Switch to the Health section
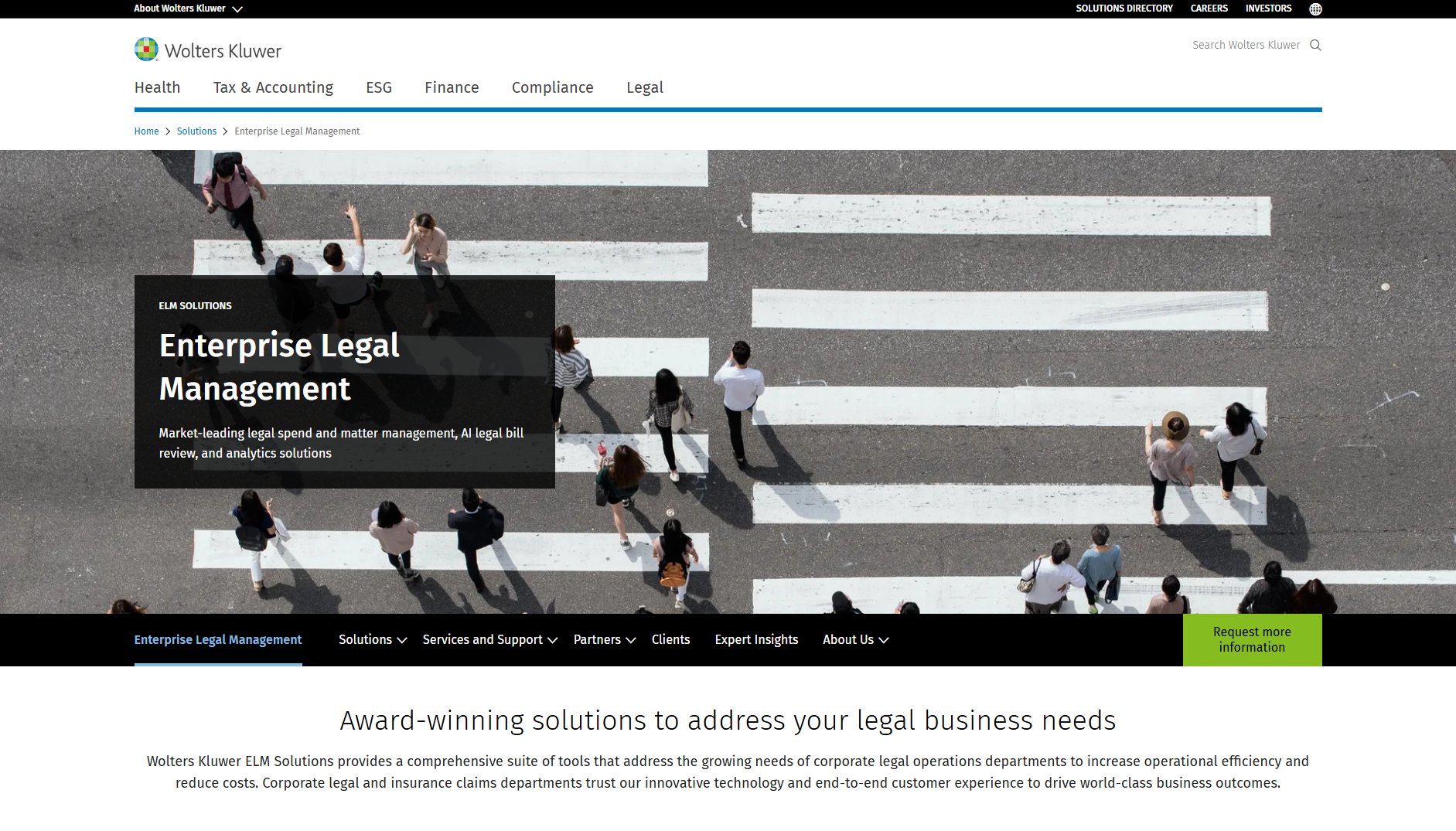Image resolution: width=1456 pixels, height=831 pixels. point(157,87)
